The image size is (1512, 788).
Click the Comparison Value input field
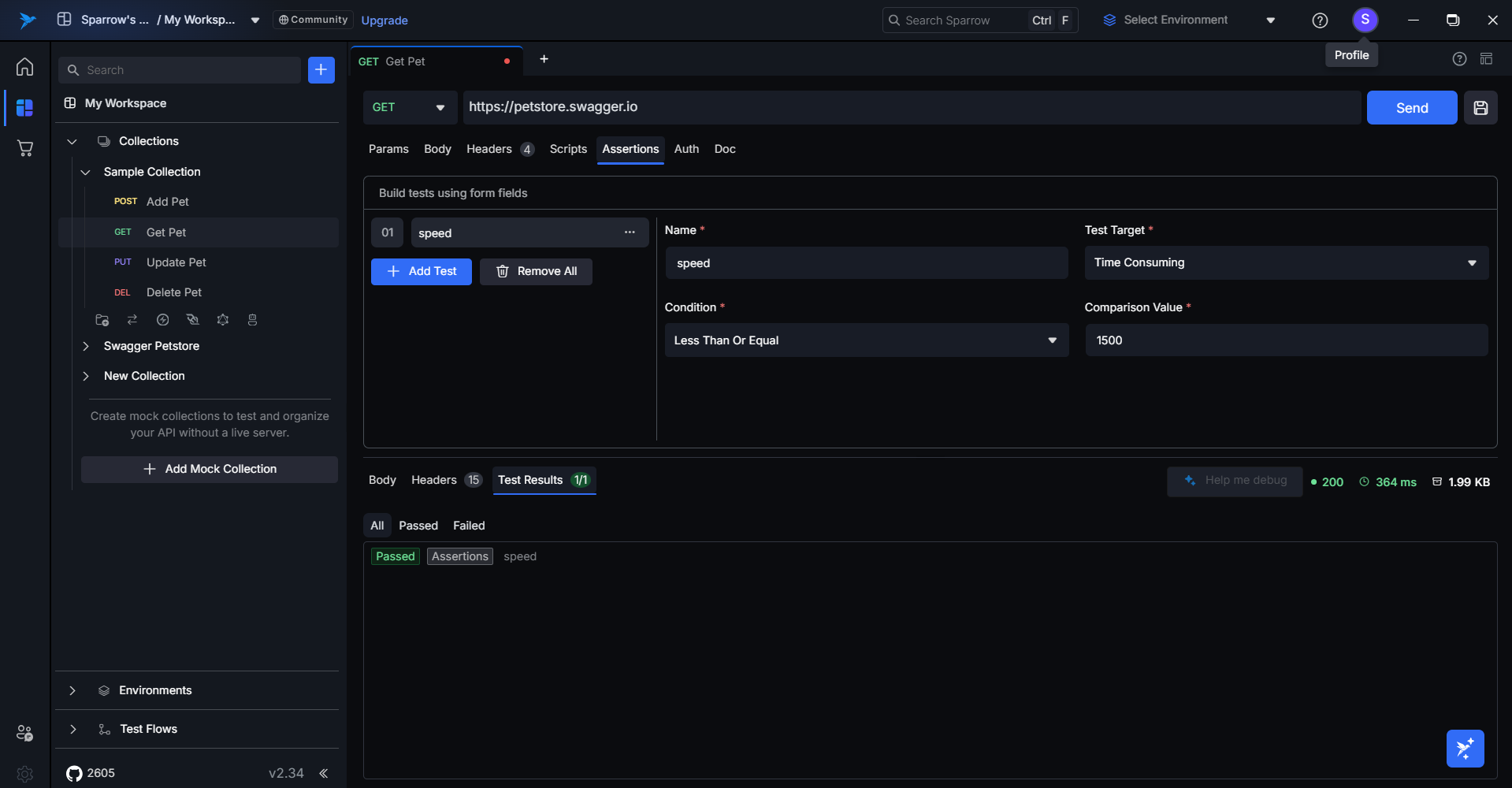1286,340
